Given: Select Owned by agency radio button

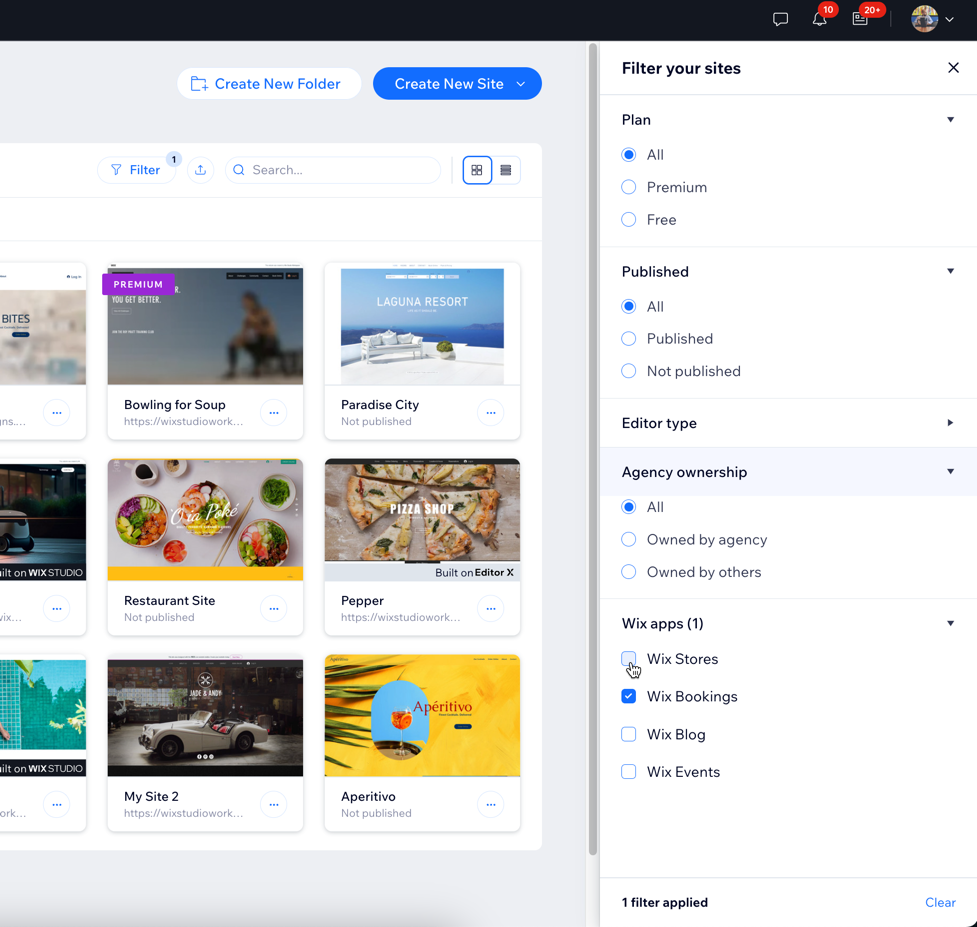Looking at the screenshot, I should [x=629, y=540].
